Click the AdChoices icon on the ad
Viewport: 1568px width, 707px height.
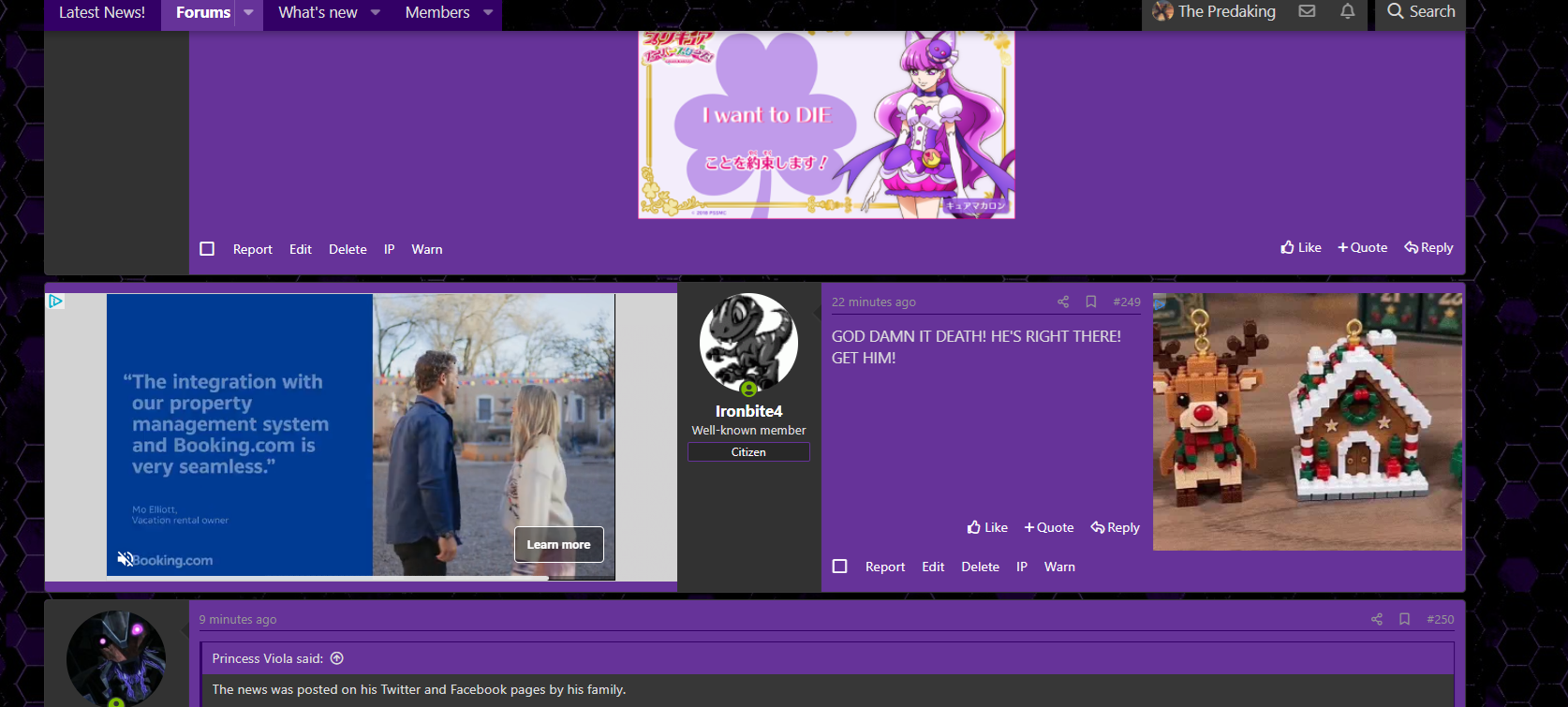pyautogui.click(x=55, y=301)
